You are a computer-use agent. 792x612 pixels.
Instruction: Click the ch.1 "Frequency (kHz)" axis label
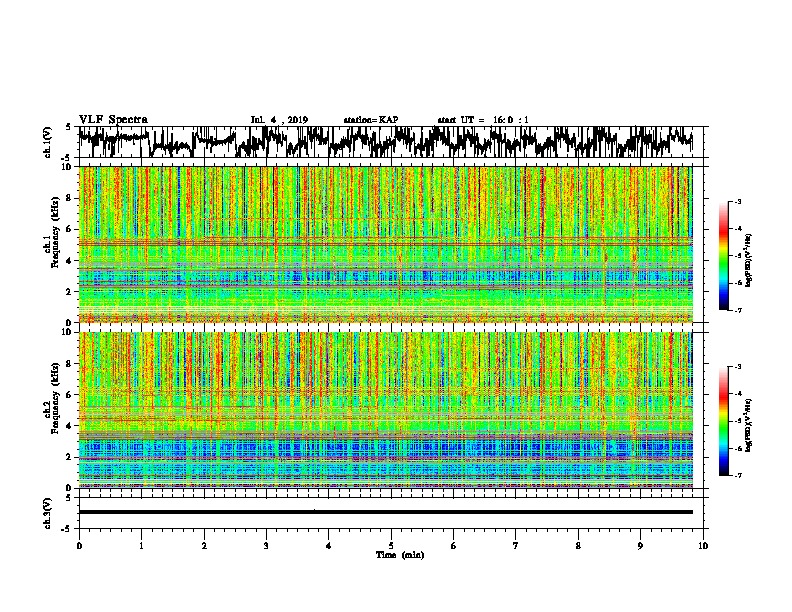click(55, 233)
